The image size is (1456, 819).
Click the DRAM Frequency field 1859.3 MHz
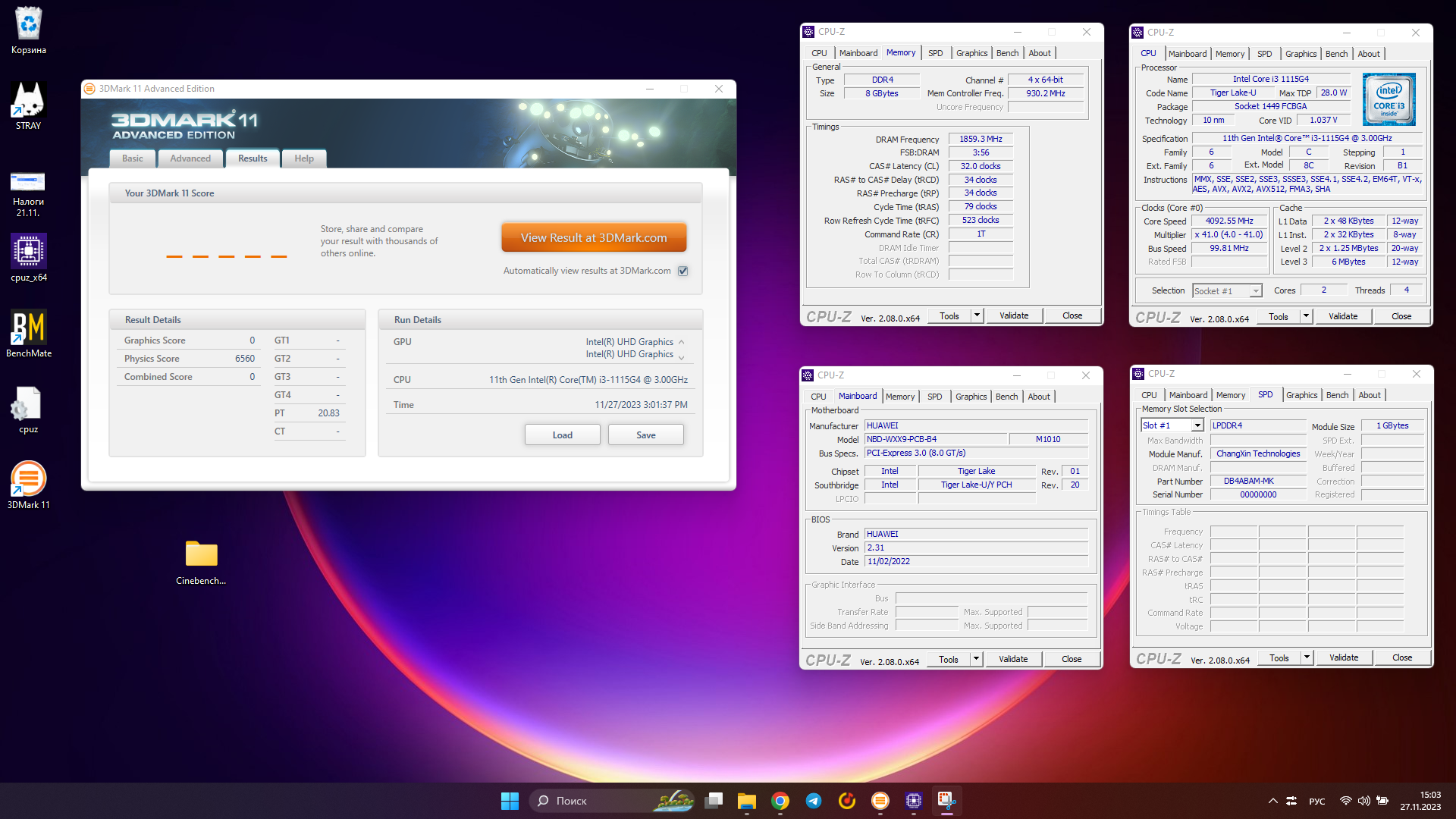pos(981,140)
